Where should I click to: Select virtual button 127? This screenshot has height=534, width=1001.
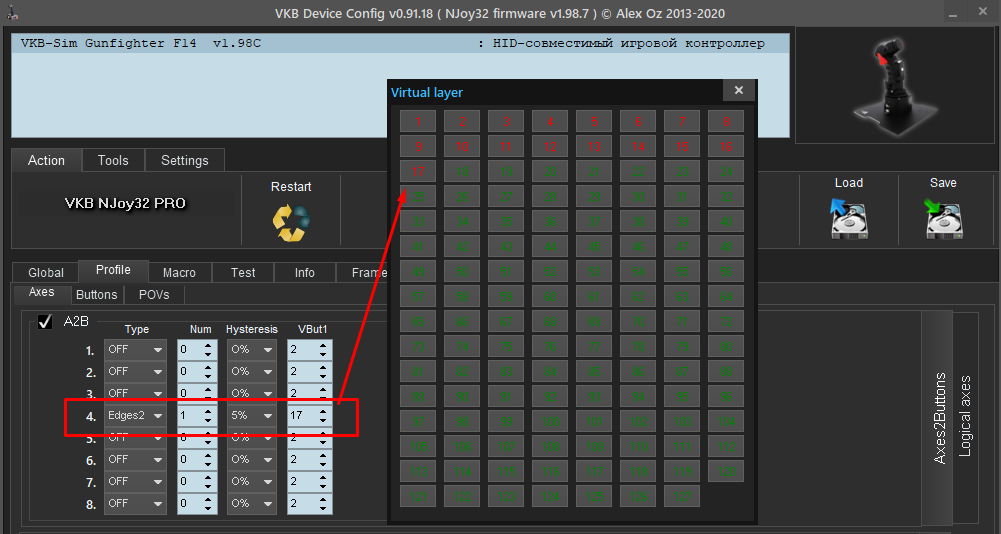point(682,496)
